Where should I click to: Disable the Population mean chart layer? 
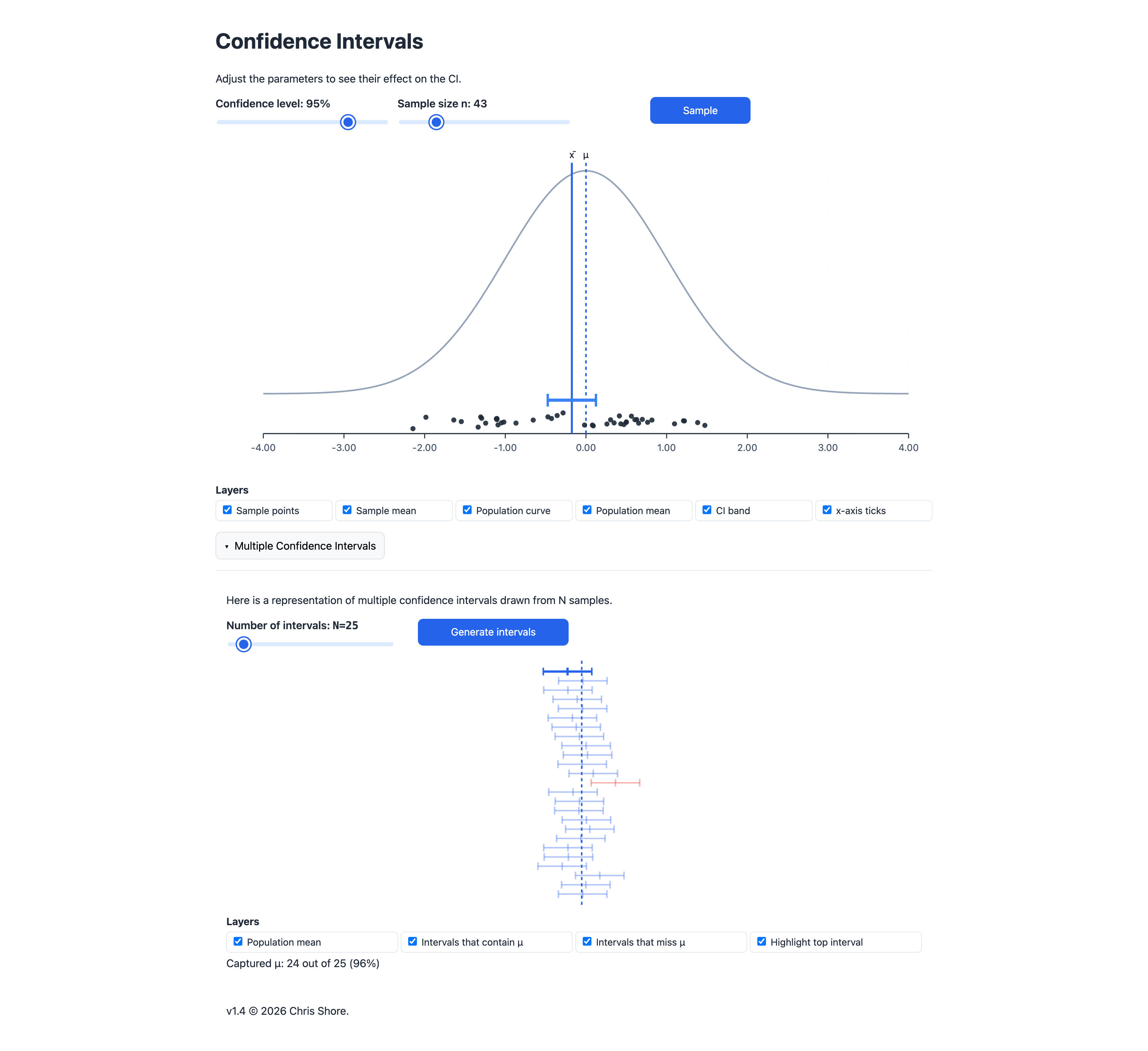(587, 510)
